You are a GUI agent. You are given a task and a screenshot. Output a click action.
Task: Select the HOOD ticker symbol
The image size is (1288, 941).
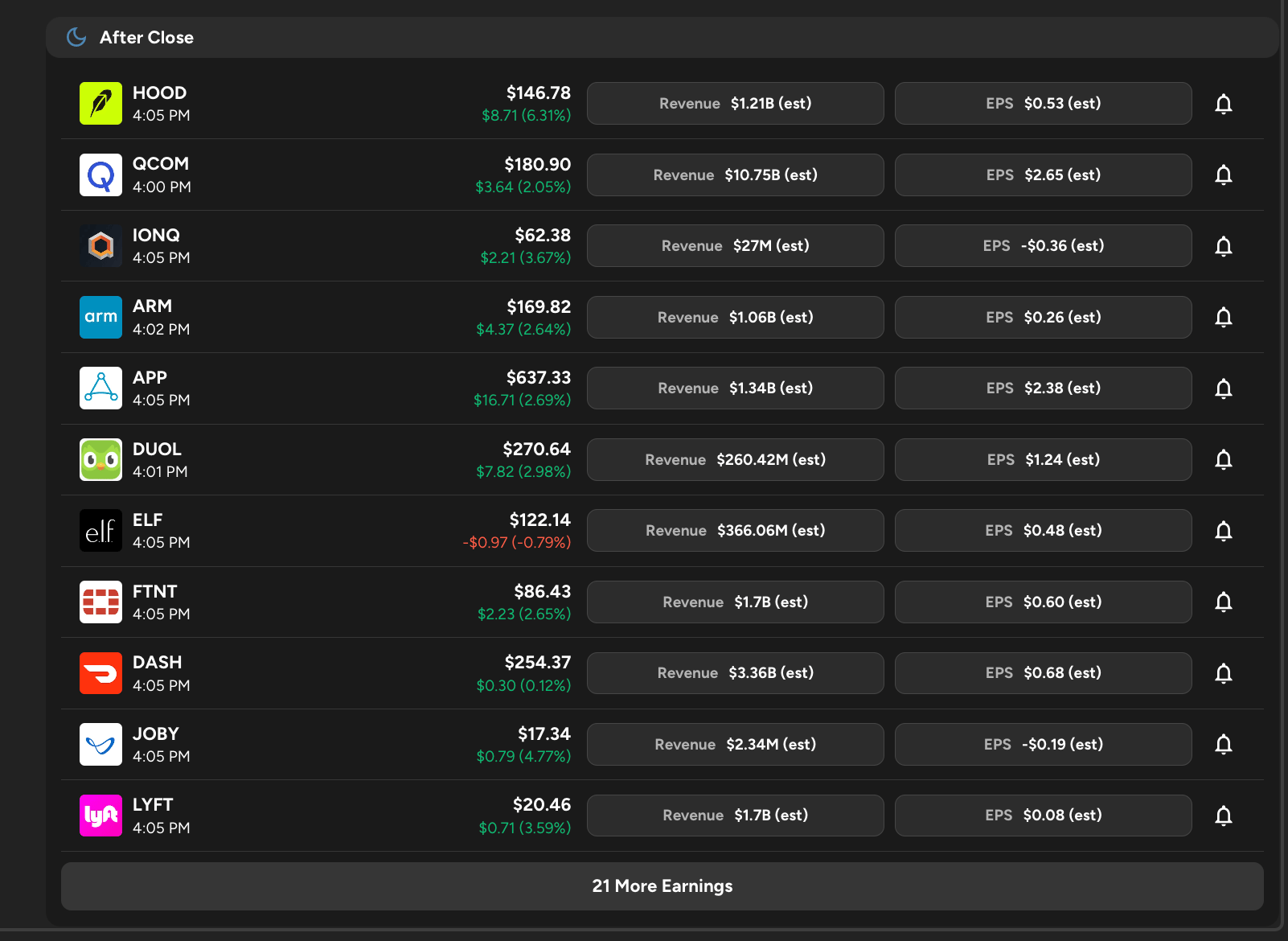click(x=159, y=92)
